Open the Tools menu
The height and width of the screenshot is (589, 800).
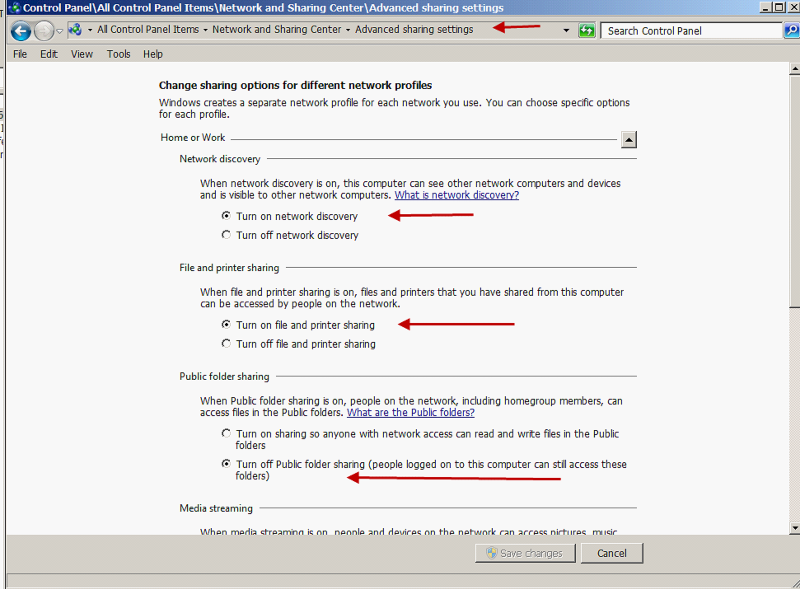click(118, 54)
